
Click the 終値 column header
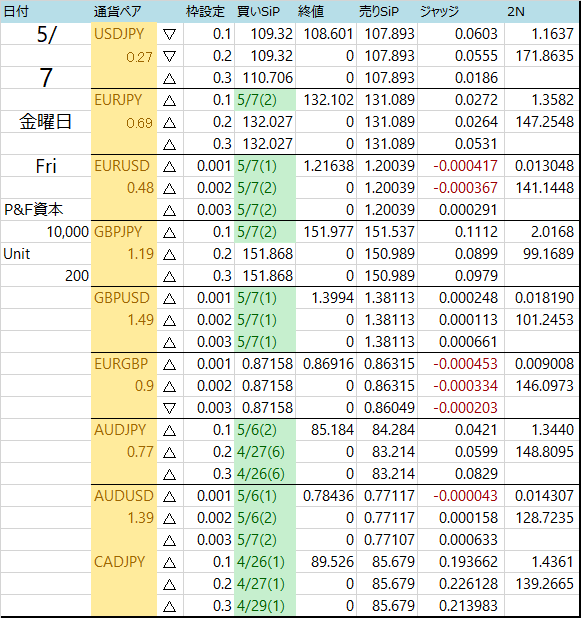pyautogui.click(x=311, y=11)
